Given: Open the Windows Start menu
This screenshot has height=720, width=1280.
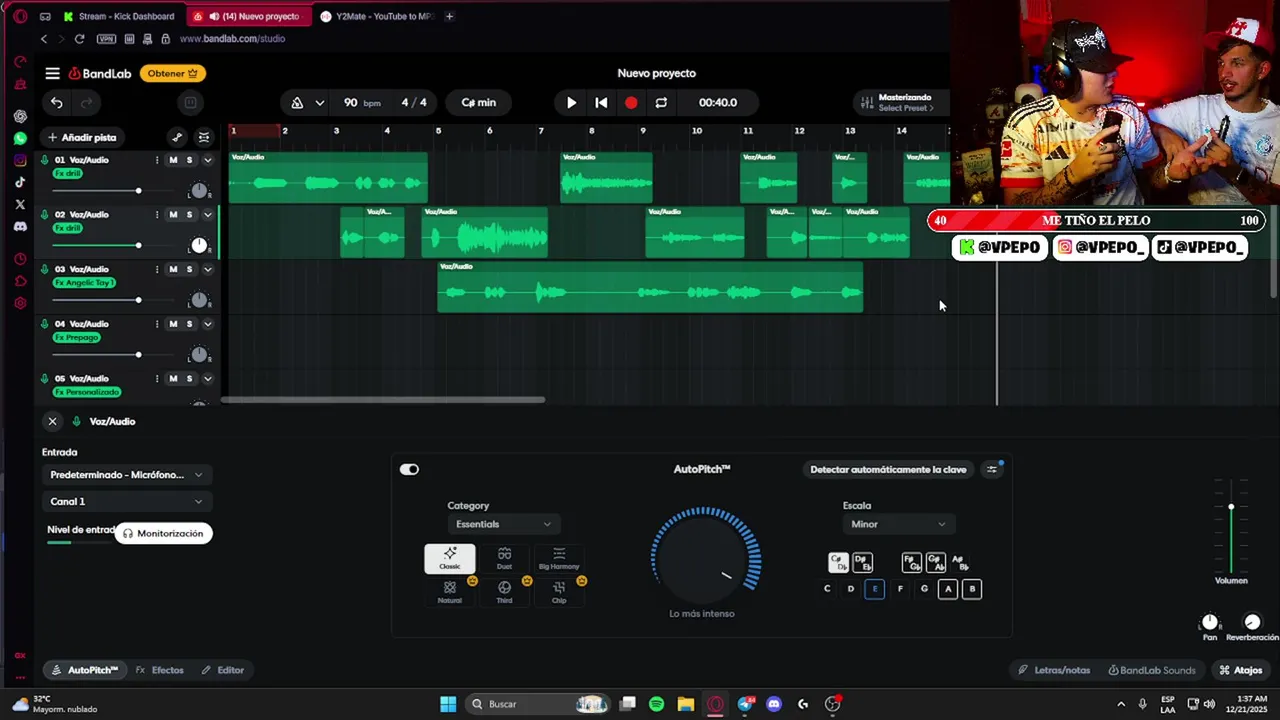Looking at the screenshot, I should [448, 704].
